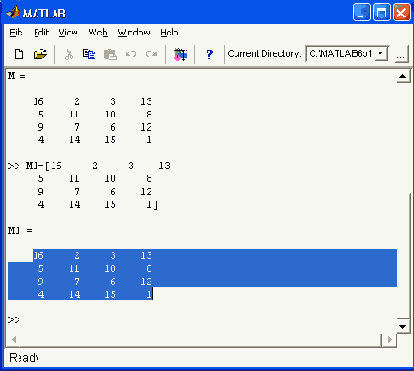The width and height of the screenshot is (414, 371).
Task: Open the View menu
Action: [68, 32]
